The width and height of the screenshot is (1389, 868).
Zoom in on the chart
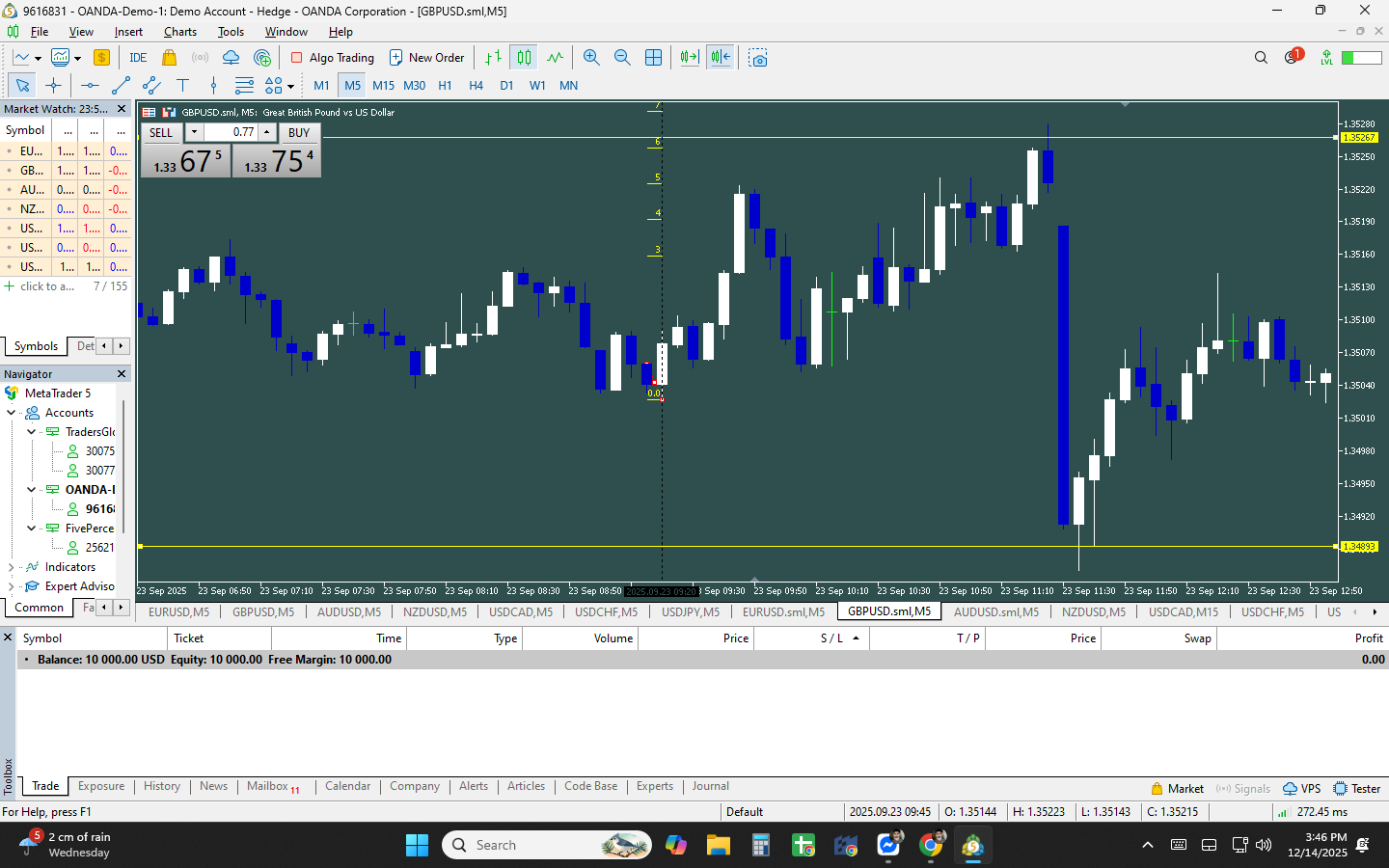[591, 58]
